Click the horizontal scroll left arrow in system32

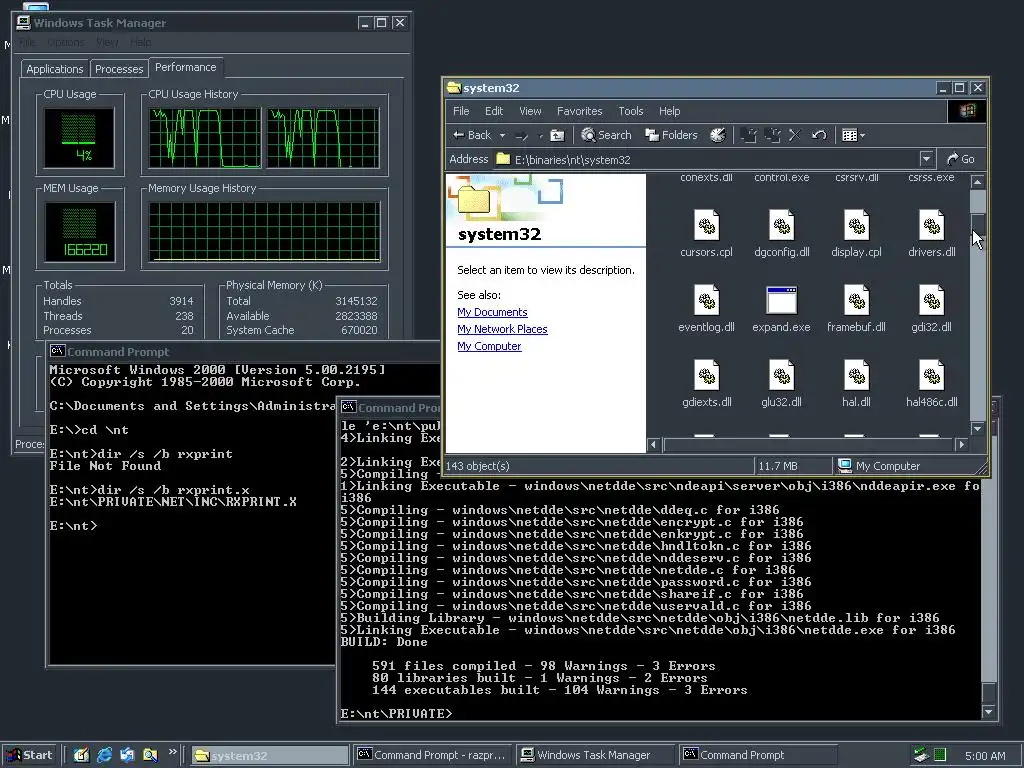654,445
